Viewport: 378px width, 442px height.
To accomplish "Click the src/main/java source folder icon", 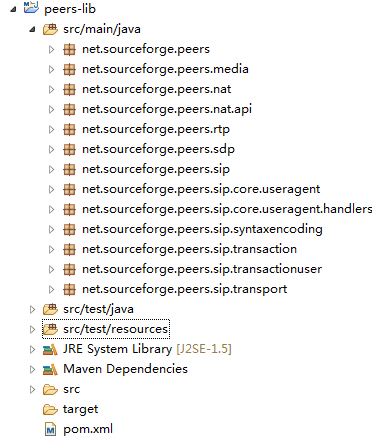I will tap(50, 29).
